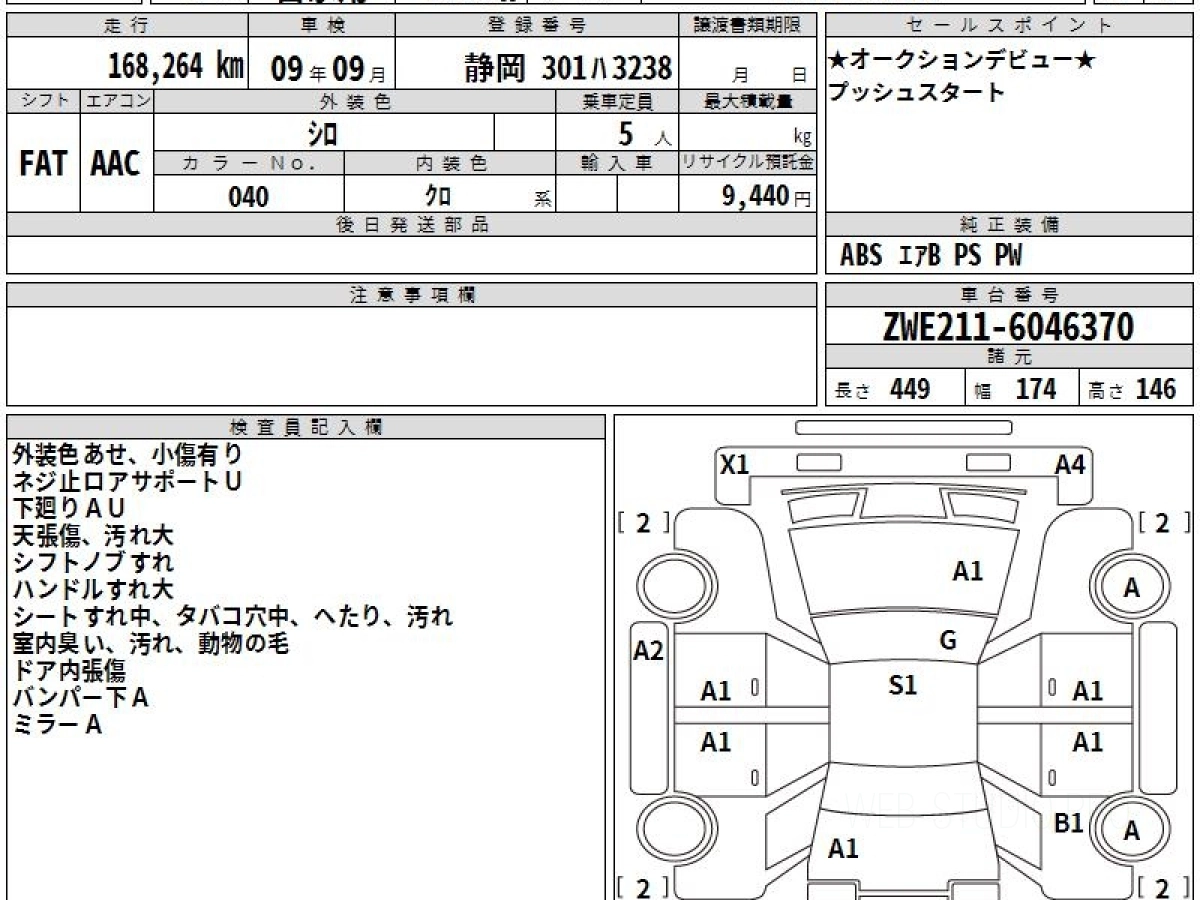Click the 登録番号 header

pos(538,26)
